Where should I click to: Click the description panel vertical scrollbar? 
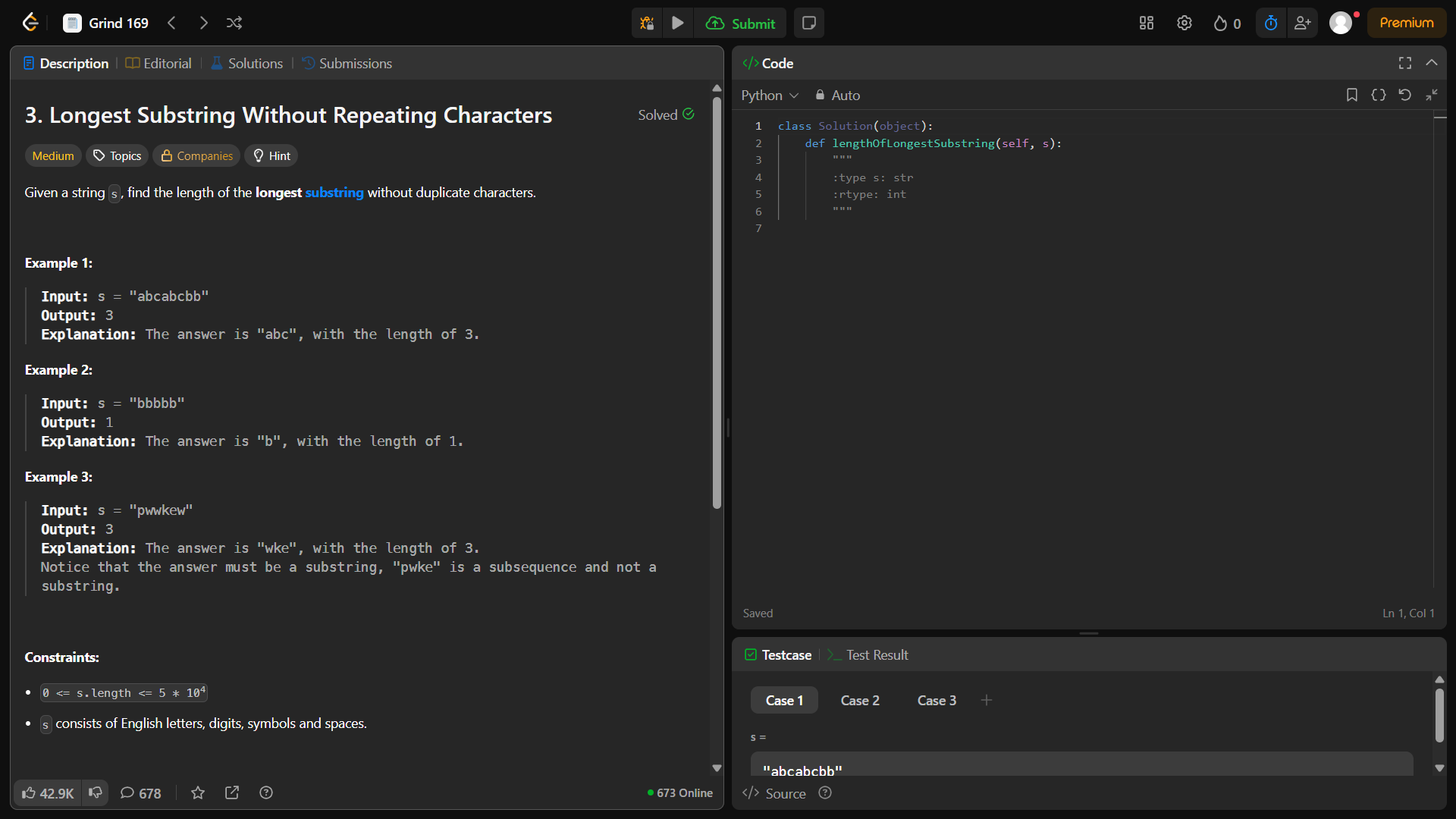point(717,303)
